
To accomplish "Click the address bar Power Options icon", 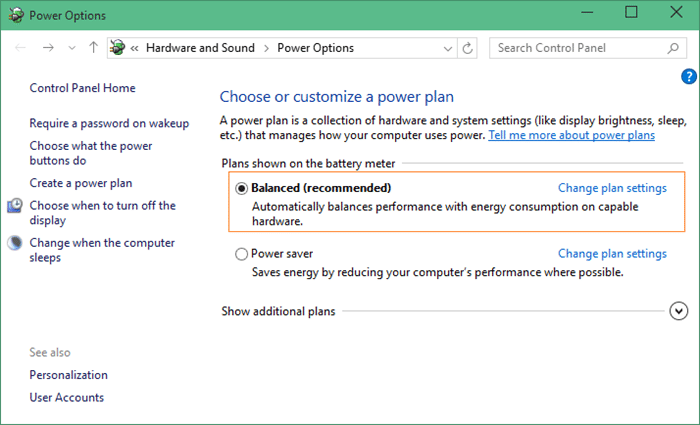I will click(118, 47).
